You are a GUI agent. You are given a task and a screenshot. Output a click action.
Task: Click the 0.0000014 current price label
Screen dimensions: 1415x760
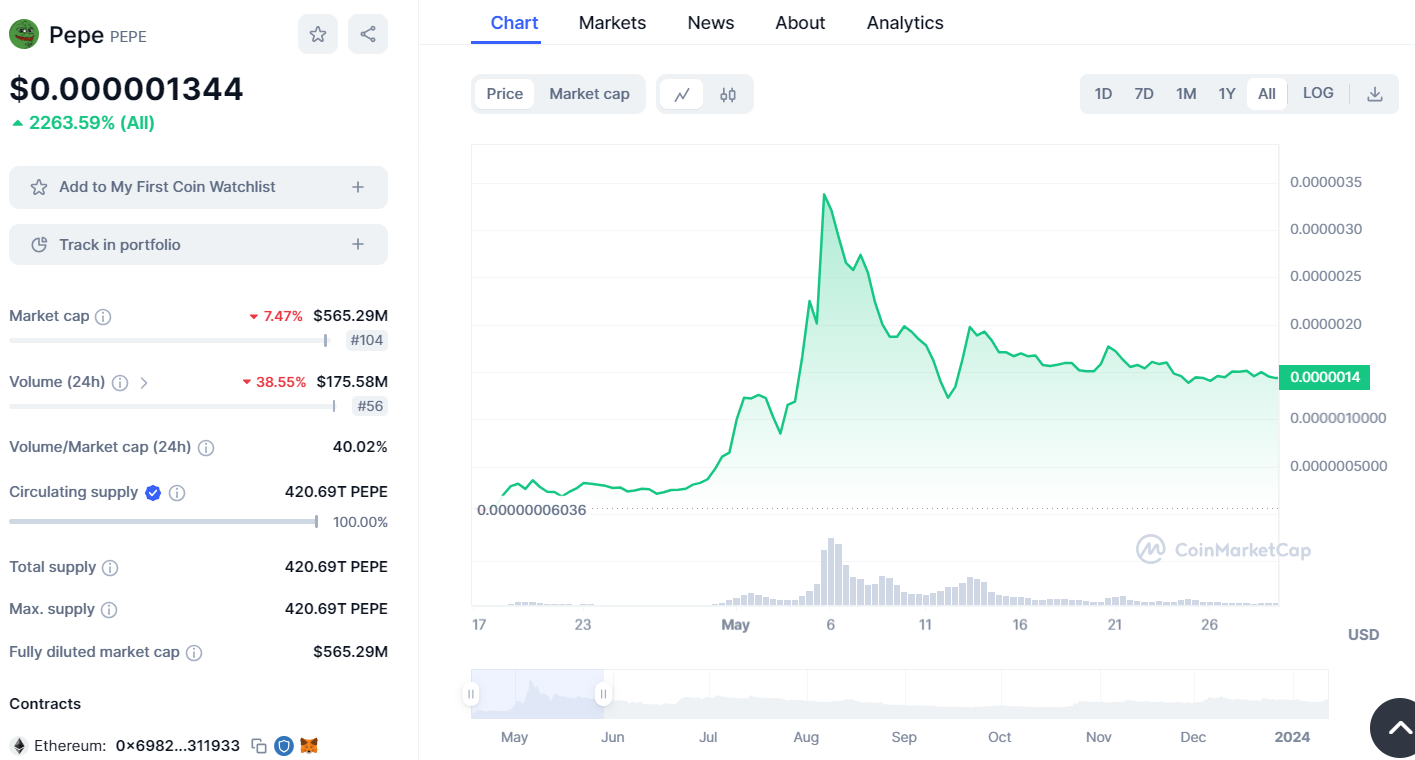[x=1324, y=377]
